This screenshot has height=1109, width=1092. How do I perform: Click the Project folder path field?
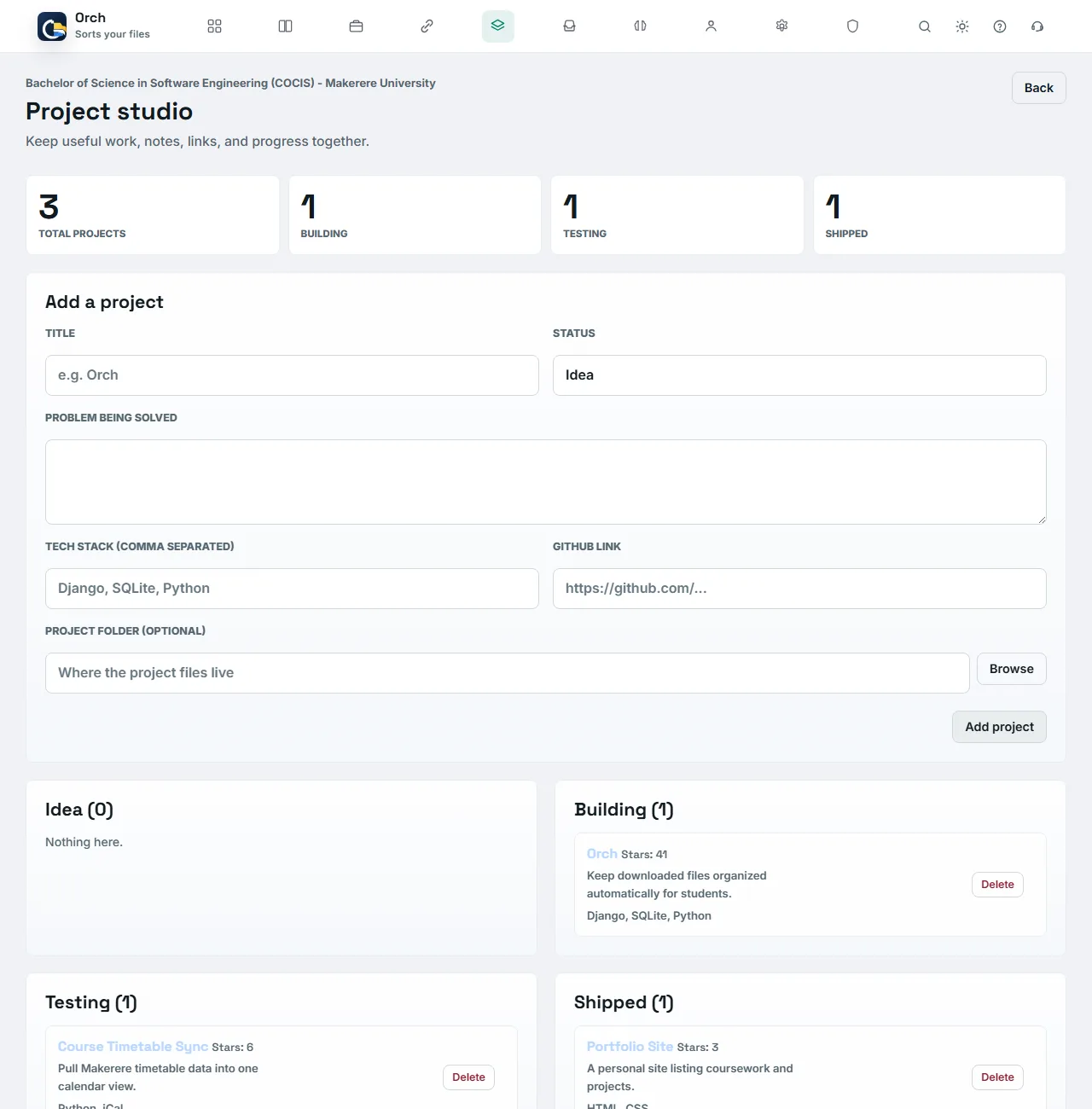(x=508, y=673)
